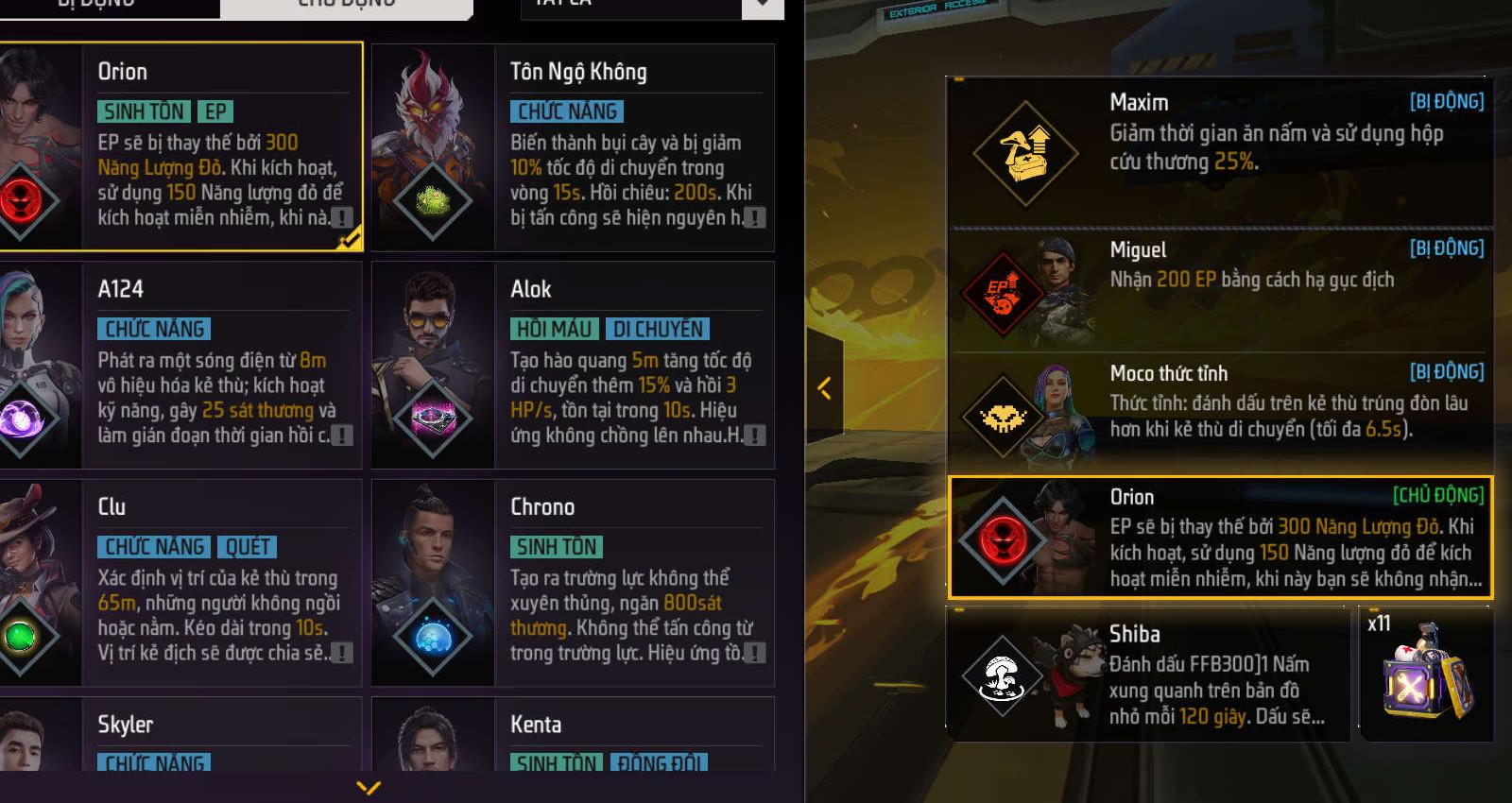Screen dimensions: 1512x803
Task: Select Alok's DJ turntable skill icon
Action: coord(433,419)
